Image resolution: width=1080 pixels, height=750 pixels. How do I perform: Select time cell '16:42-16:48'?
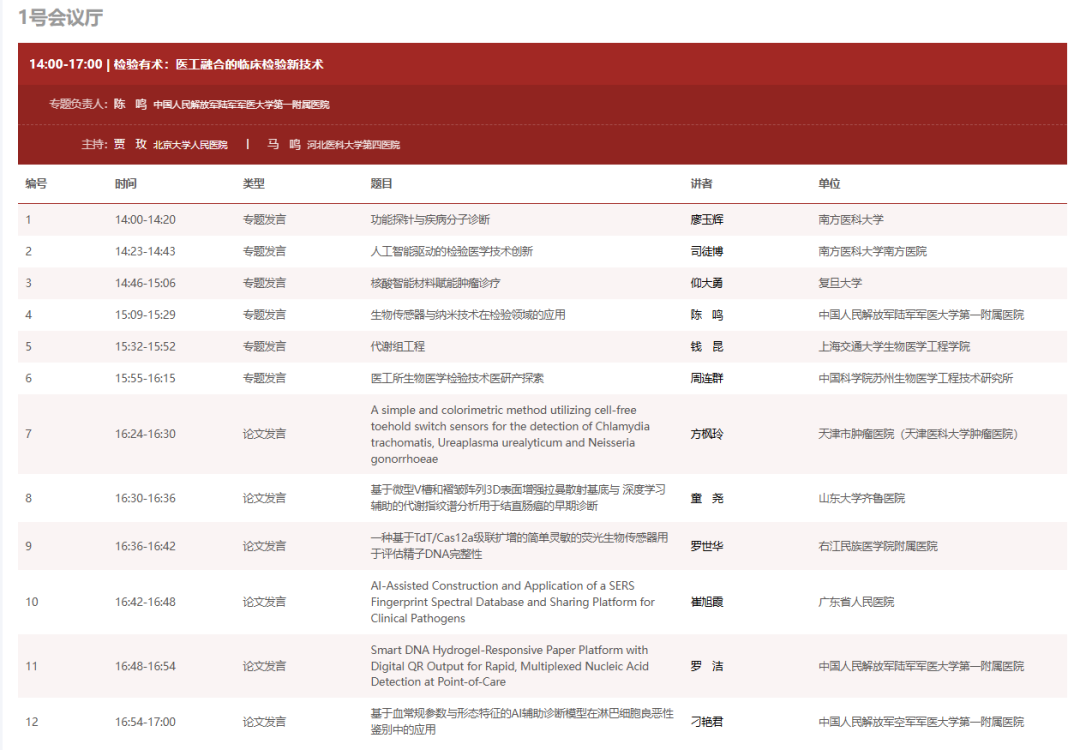pyautogui.click(x=145, y=602)
